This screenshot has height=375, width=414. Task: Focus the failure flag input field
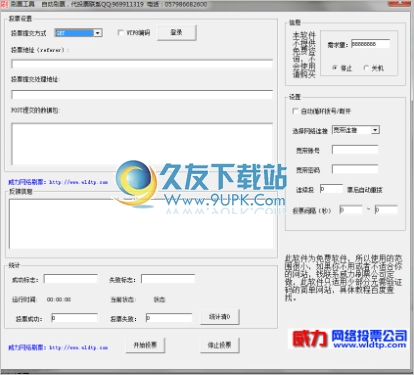tap(168, 279)
